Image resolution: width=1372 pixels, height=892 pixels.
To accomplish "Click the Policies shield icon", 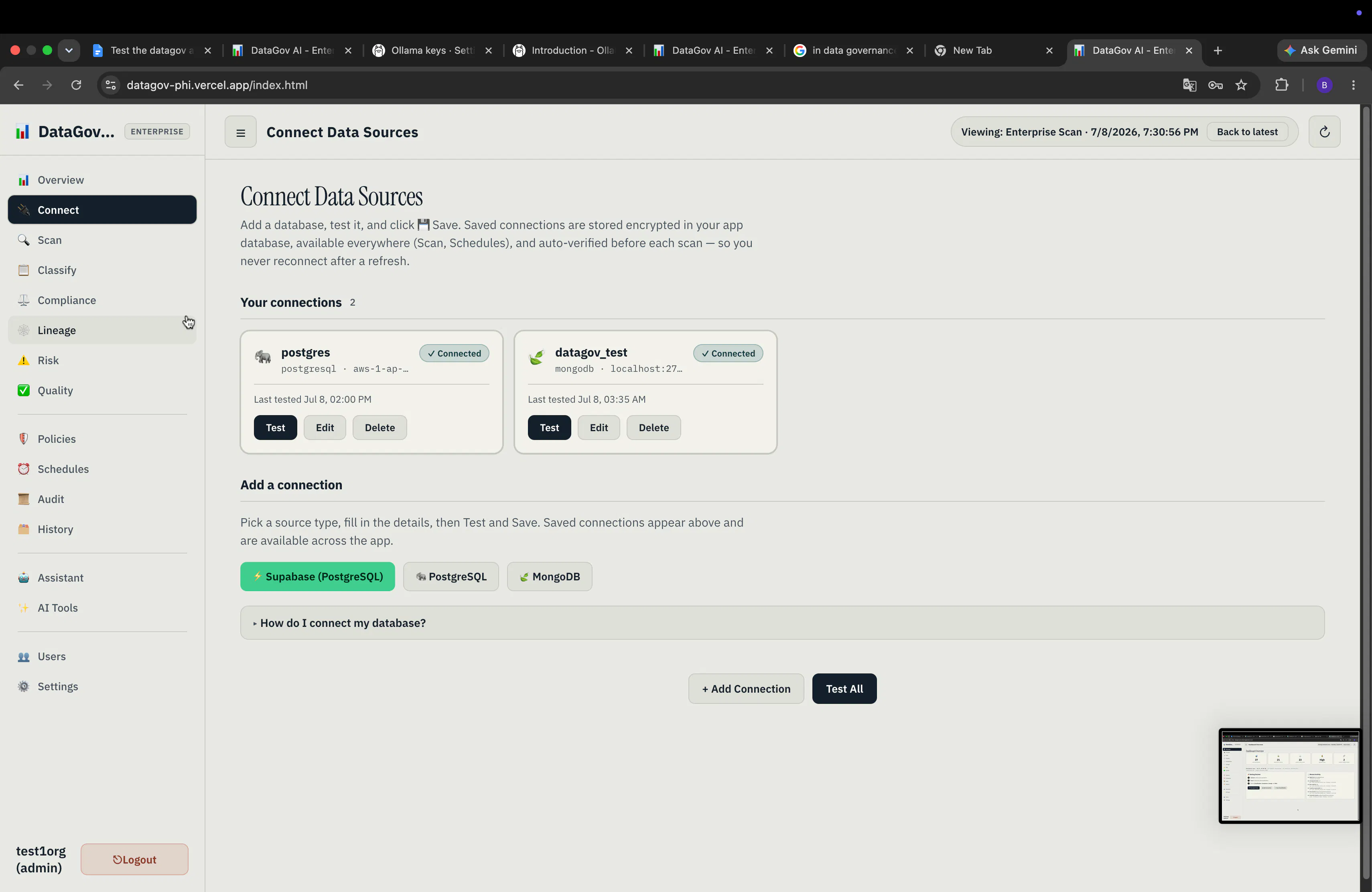I will [24, 438].
